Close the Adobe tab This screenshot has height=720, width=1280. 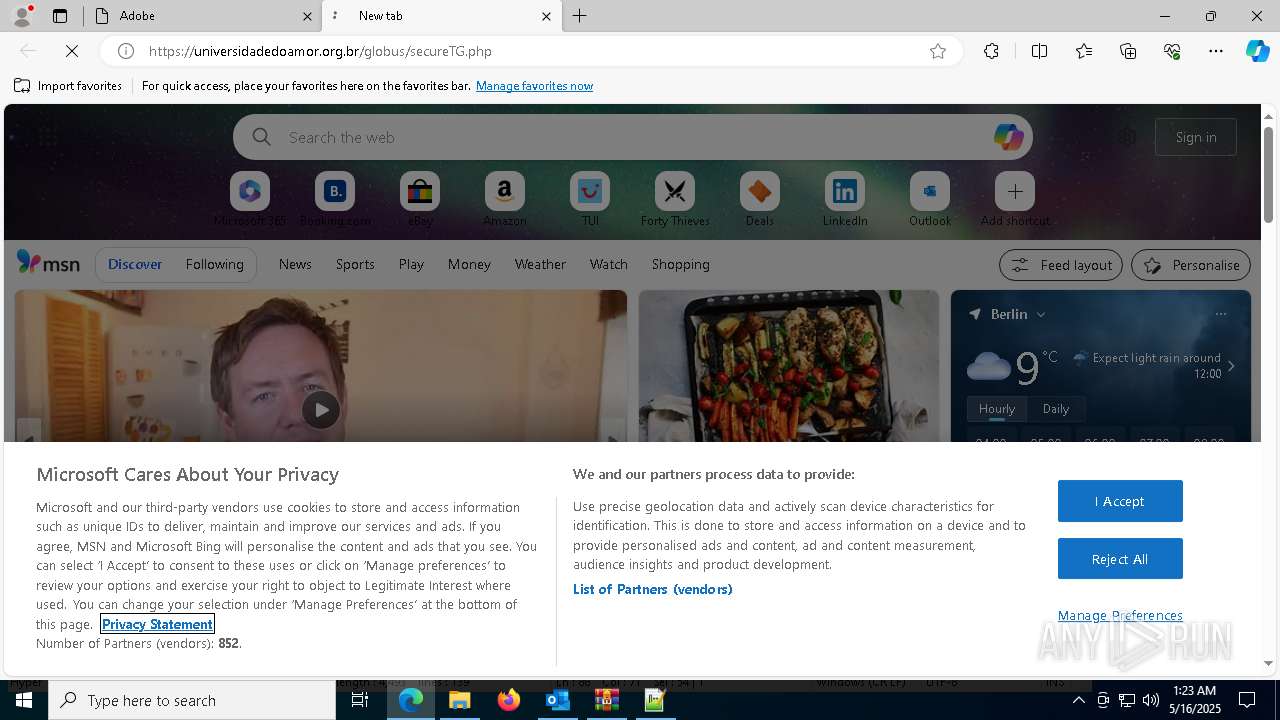tap(307, 16)
